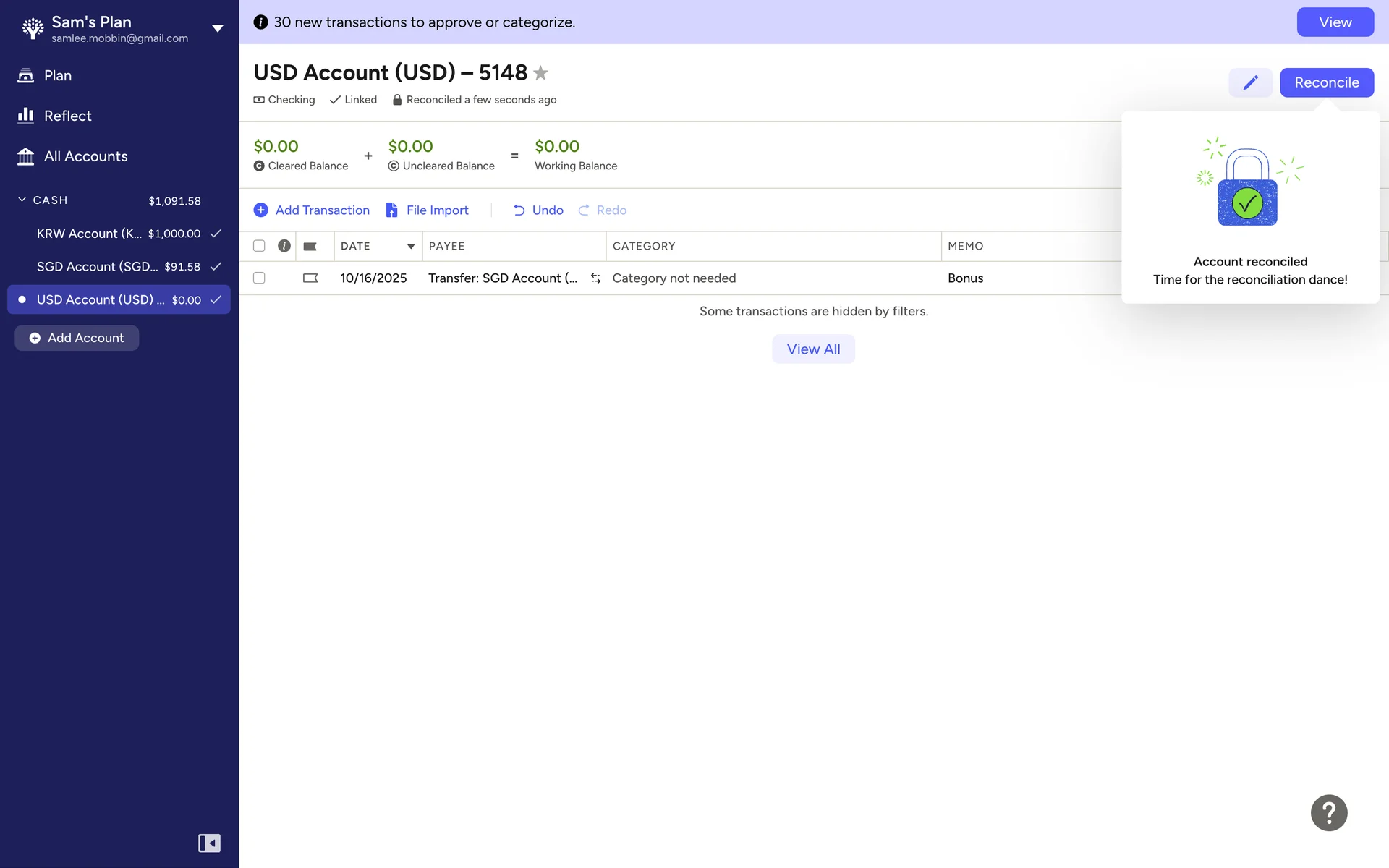
Task: Click the flag icon on the 10/16/2025 transaction
Action: 310,278
